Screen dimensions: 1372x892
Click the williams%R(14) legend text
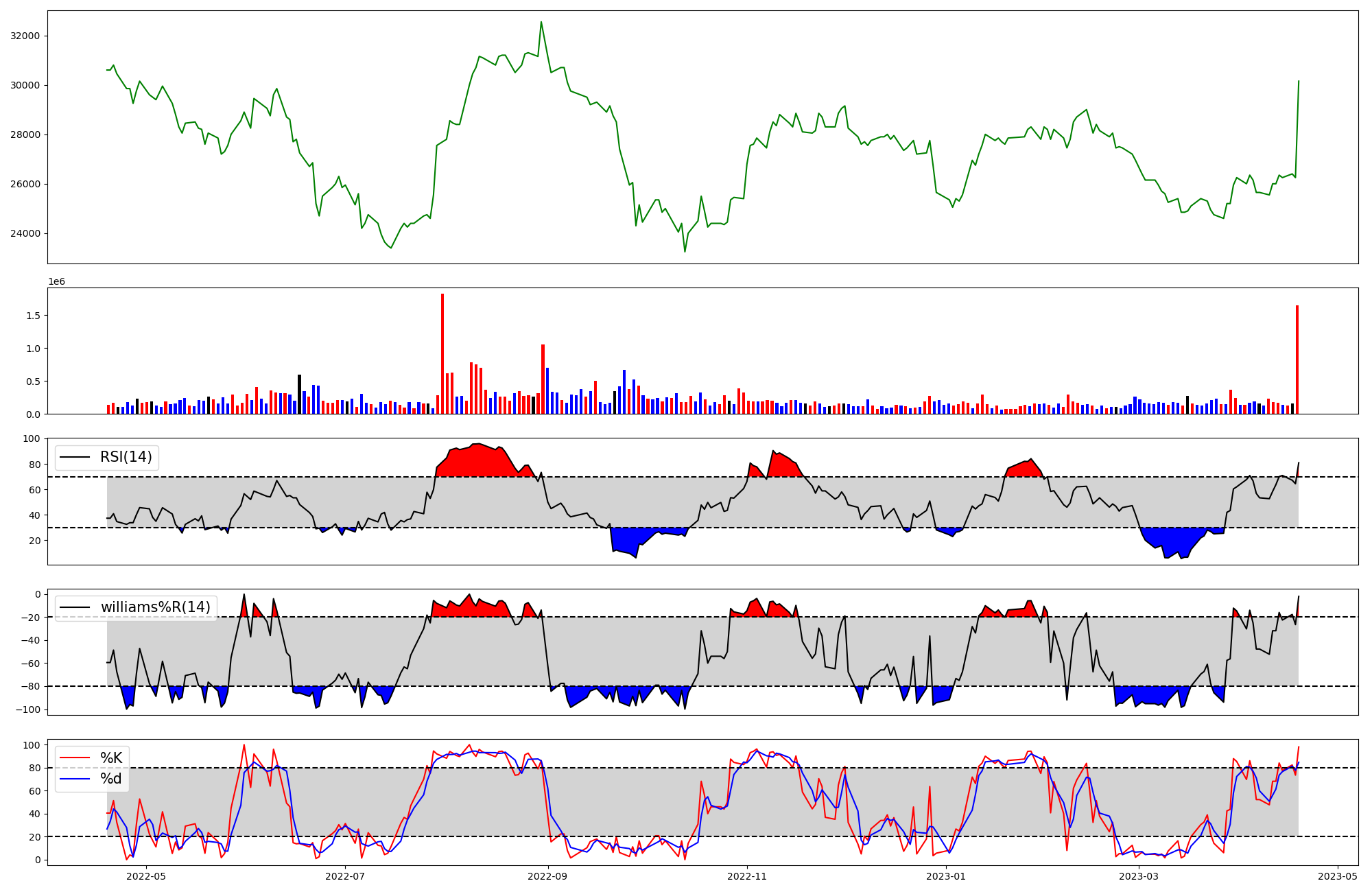click(155, 607)
